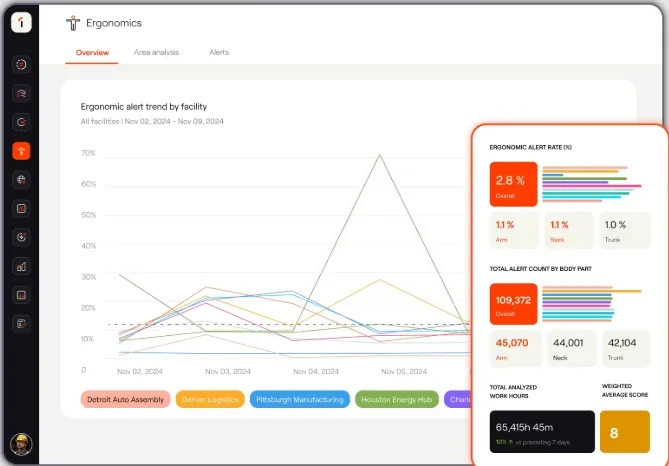This screenshot has height=466, width=669.
Task: Click the 2.8 % Overall alert rate card
Action: (513, 184)
